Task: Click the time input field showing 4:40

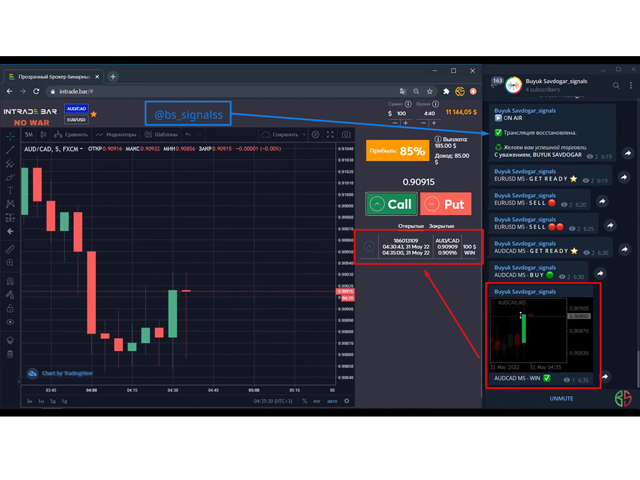Action: pos(429,113)
